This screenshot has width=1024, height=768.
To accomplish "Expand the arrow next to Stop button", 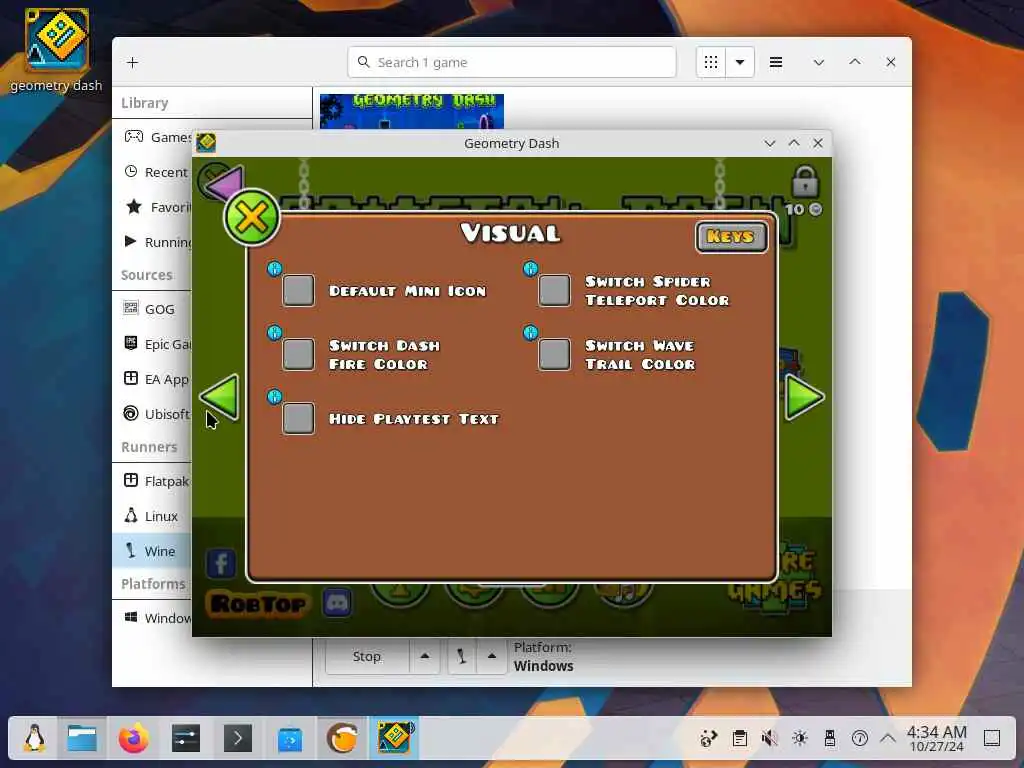I will [424, 656].
